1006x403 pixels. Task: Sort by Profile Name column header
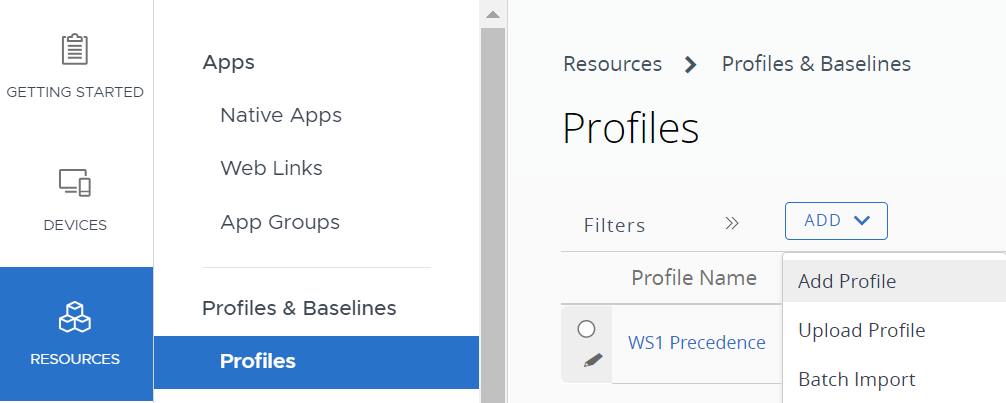tap(693, 278)
